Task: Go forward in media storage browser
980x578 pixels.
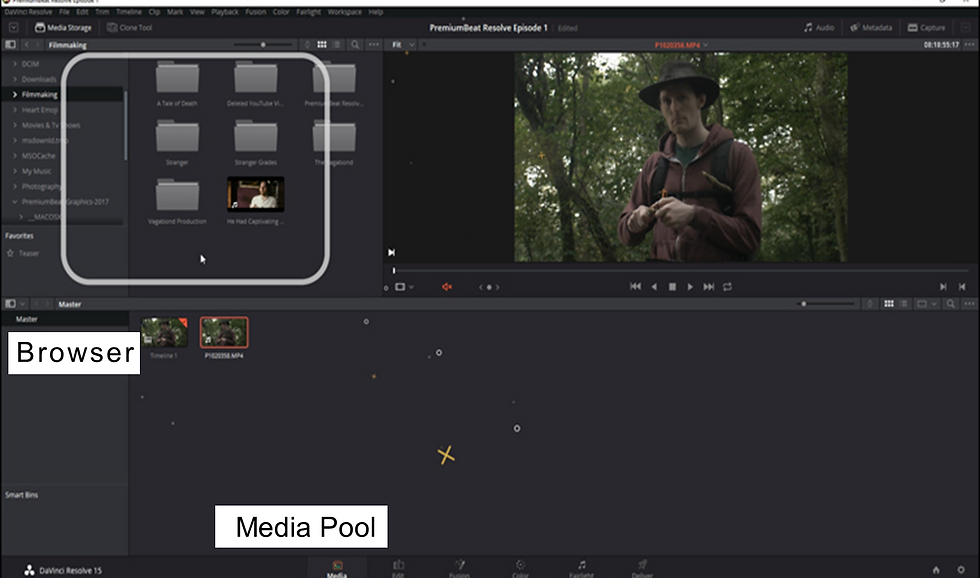Action: tap(38, 45)
